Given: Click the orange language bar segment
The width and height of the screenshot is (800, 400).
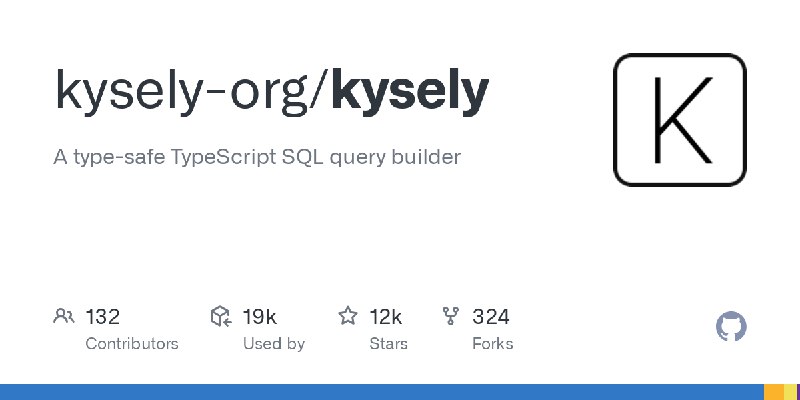Looking at the screenshot, I should click(773, 392).
